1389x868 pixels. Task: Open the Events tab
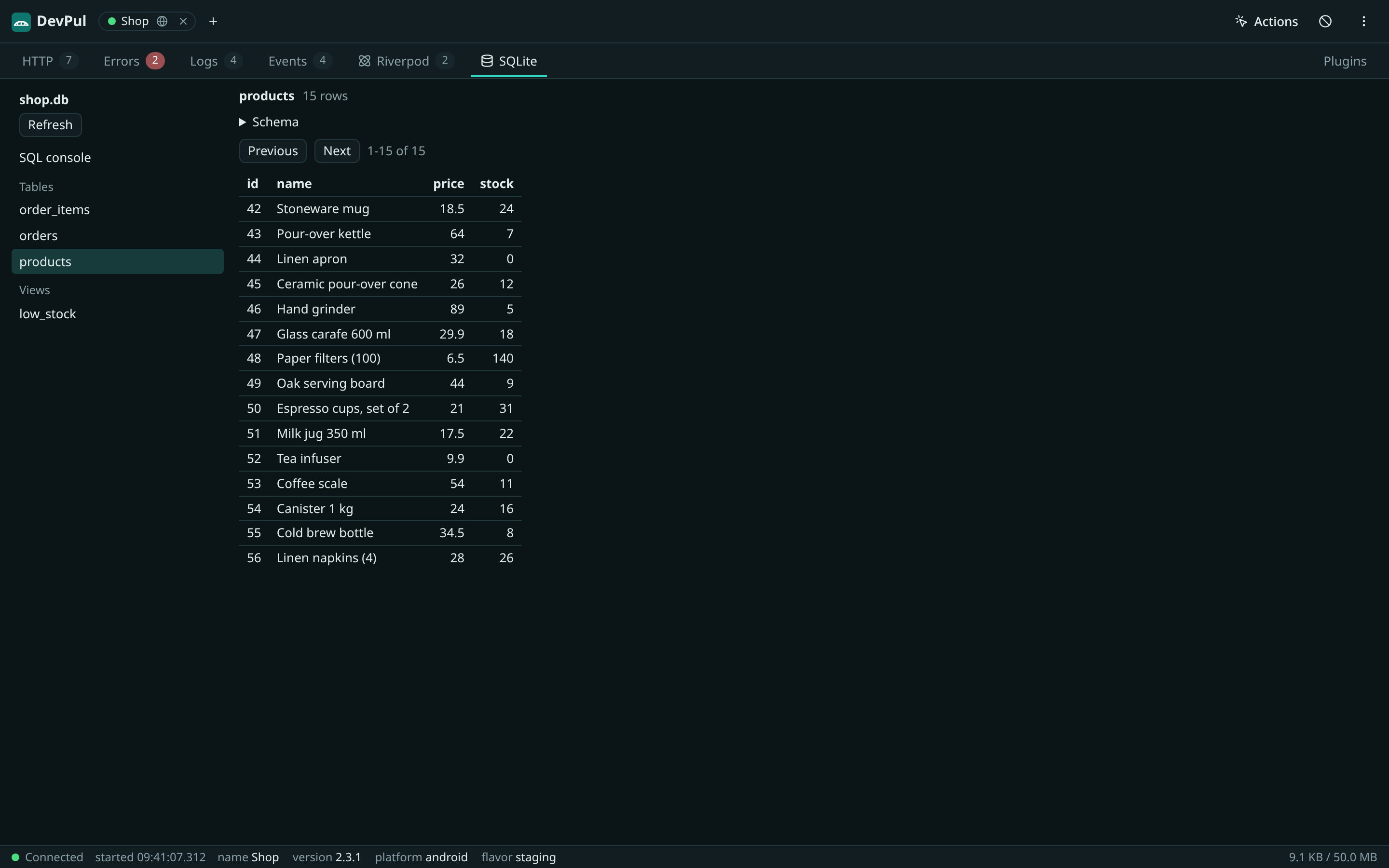(x=300, y=61)
